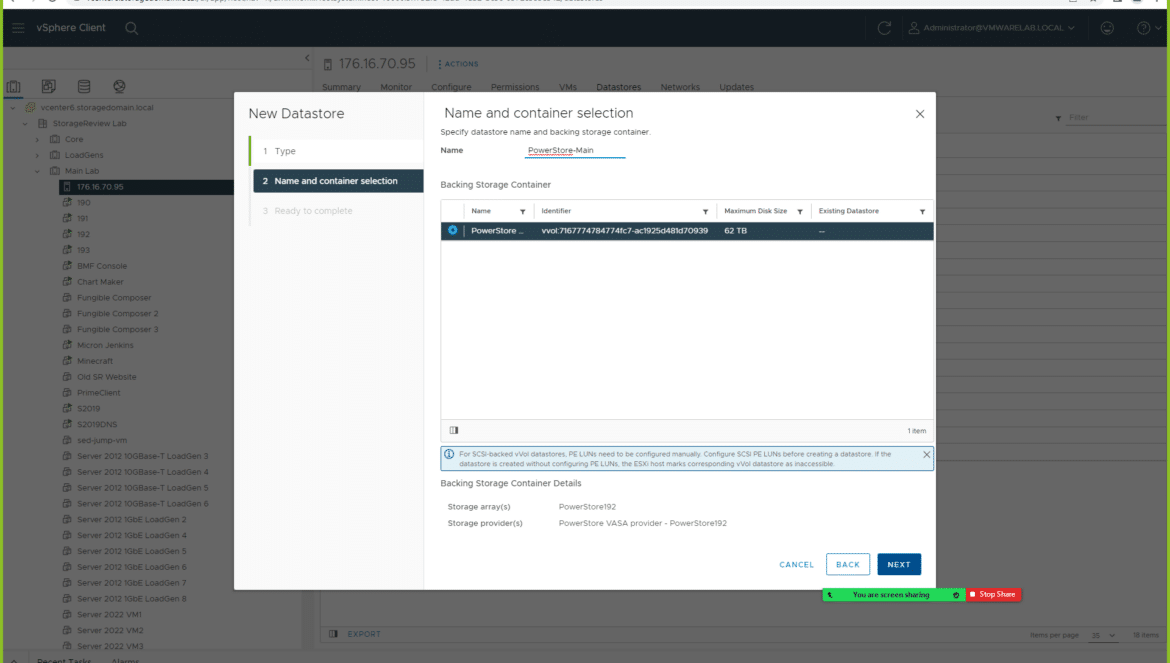Click the PowerStore container identifier cell

coord(625,231)
